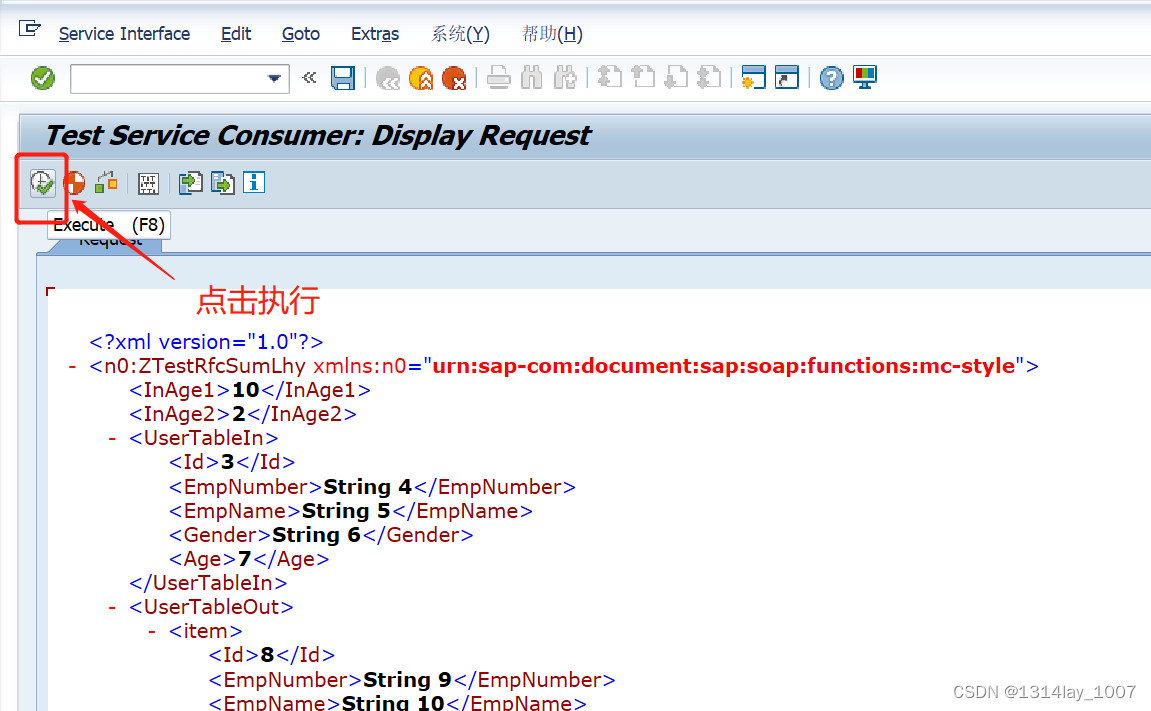1151x711 pixels.
Task: Click the Id value 3 under UserTableIn
Action: tap(228, 462)
